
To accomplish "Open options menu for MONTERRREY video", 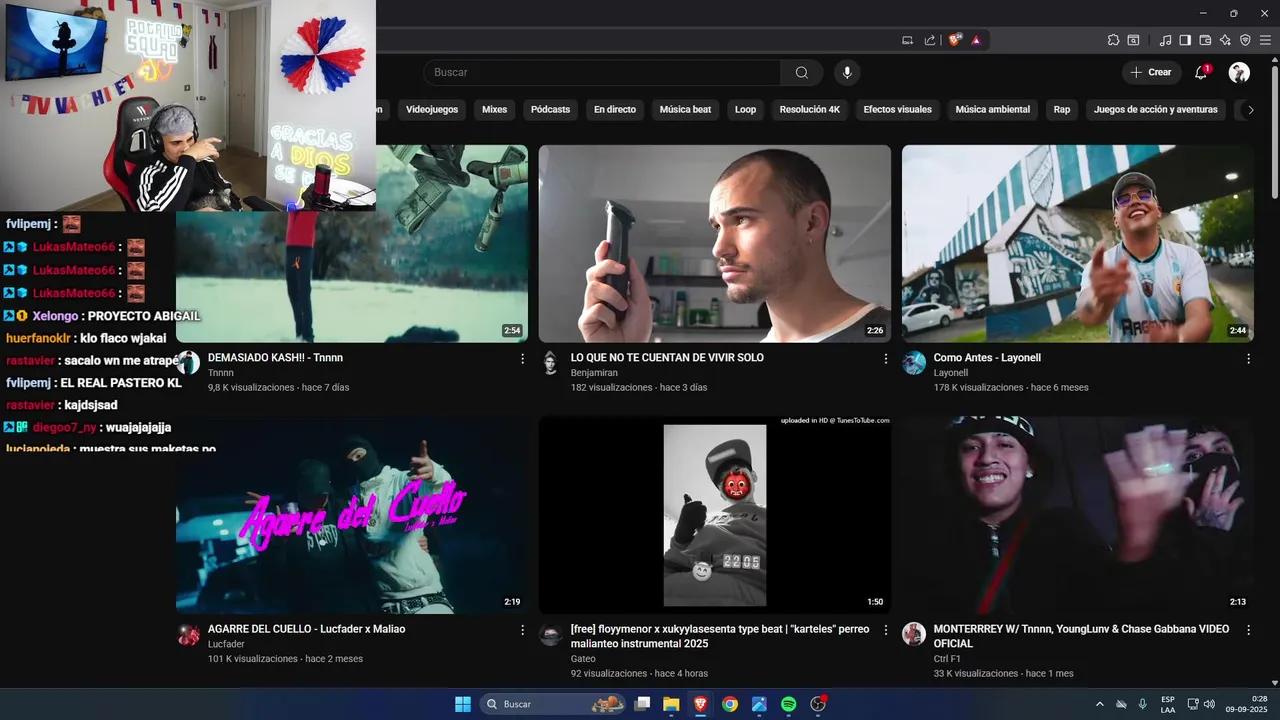I will (1248, 630).
